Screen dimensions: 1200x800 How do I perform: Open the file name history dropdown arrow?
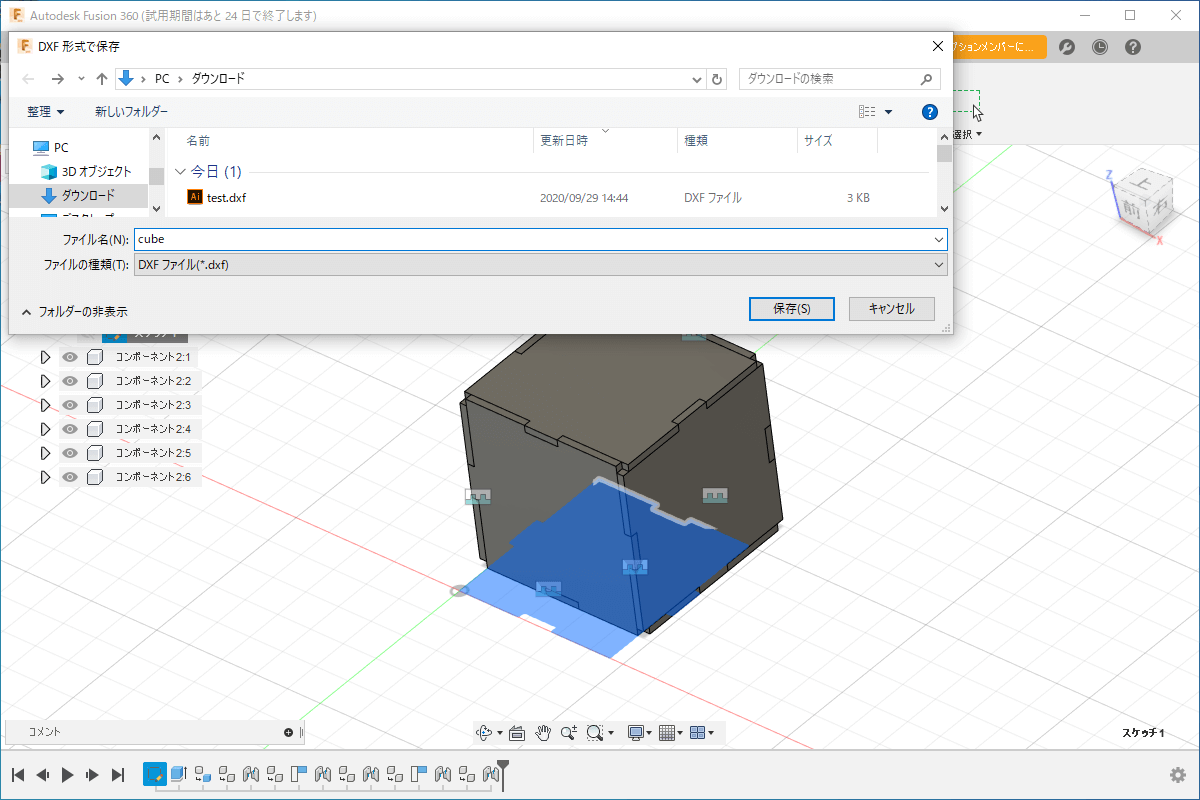click(x=938, y=240)
